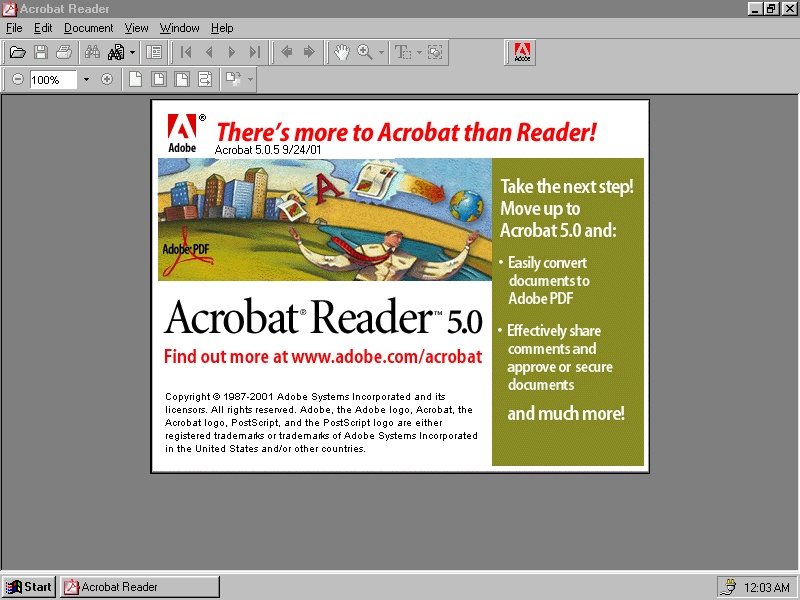Select the Text Select tool
The image size is (800, 600).
[403, 52]
